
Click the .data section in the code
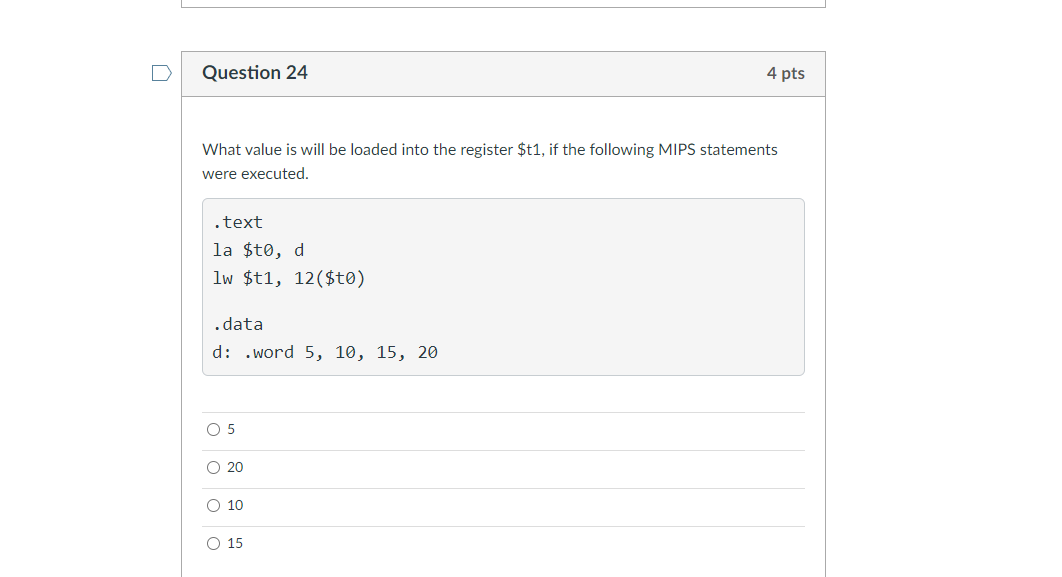(x=238, y=324)
